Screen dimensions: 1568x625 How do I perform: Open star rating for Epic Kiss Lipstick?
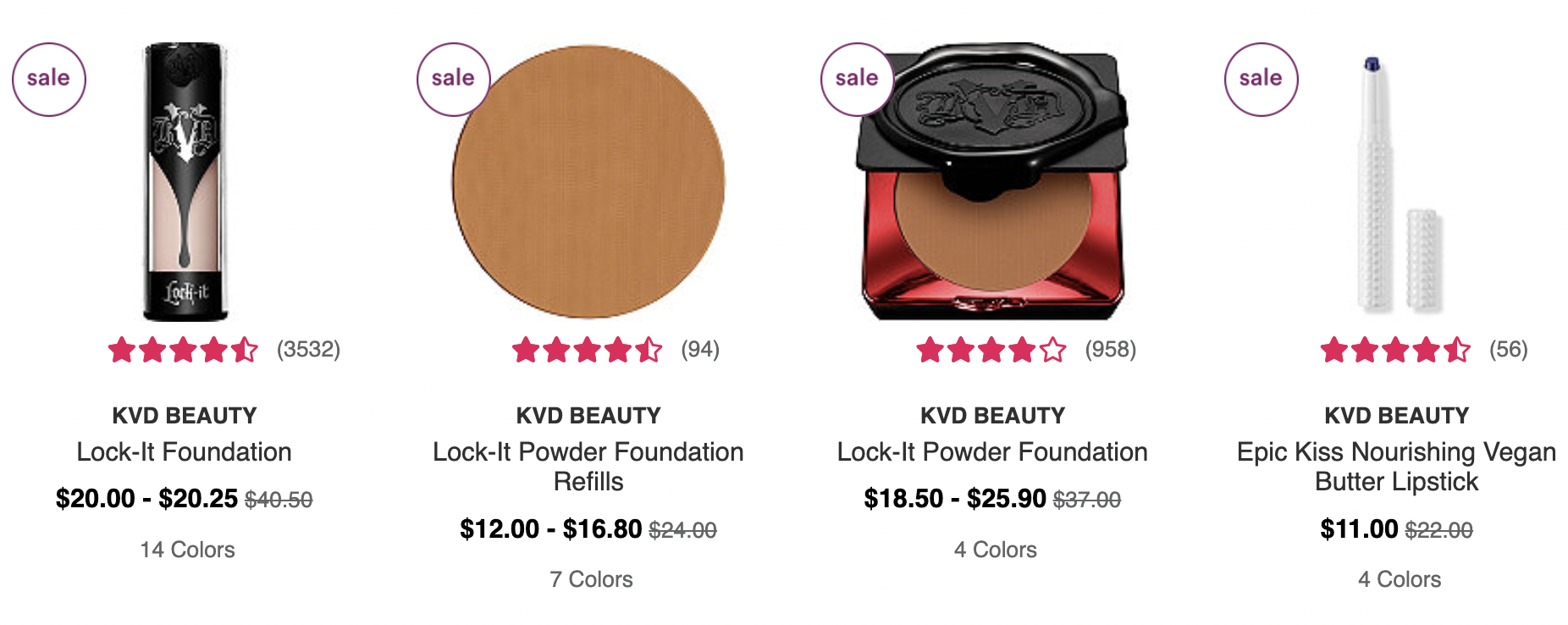pyautogui.click(x=1396, y=350)
